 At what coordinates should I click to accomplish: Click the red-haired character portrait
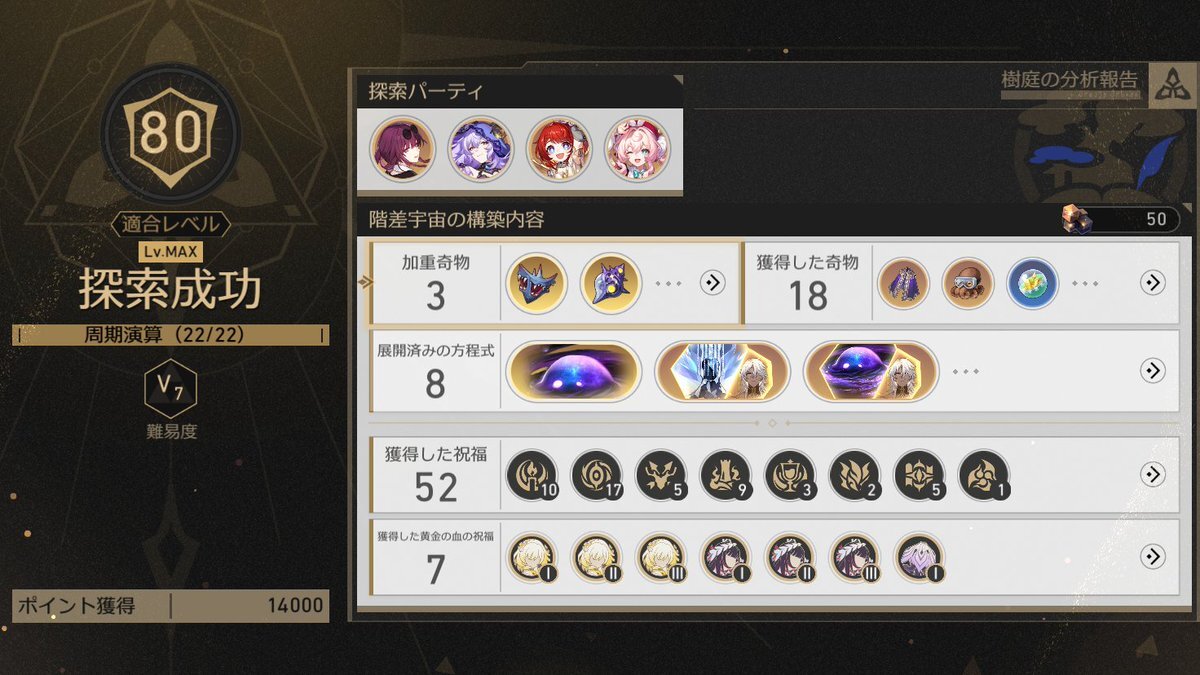[x=558, y=149]
